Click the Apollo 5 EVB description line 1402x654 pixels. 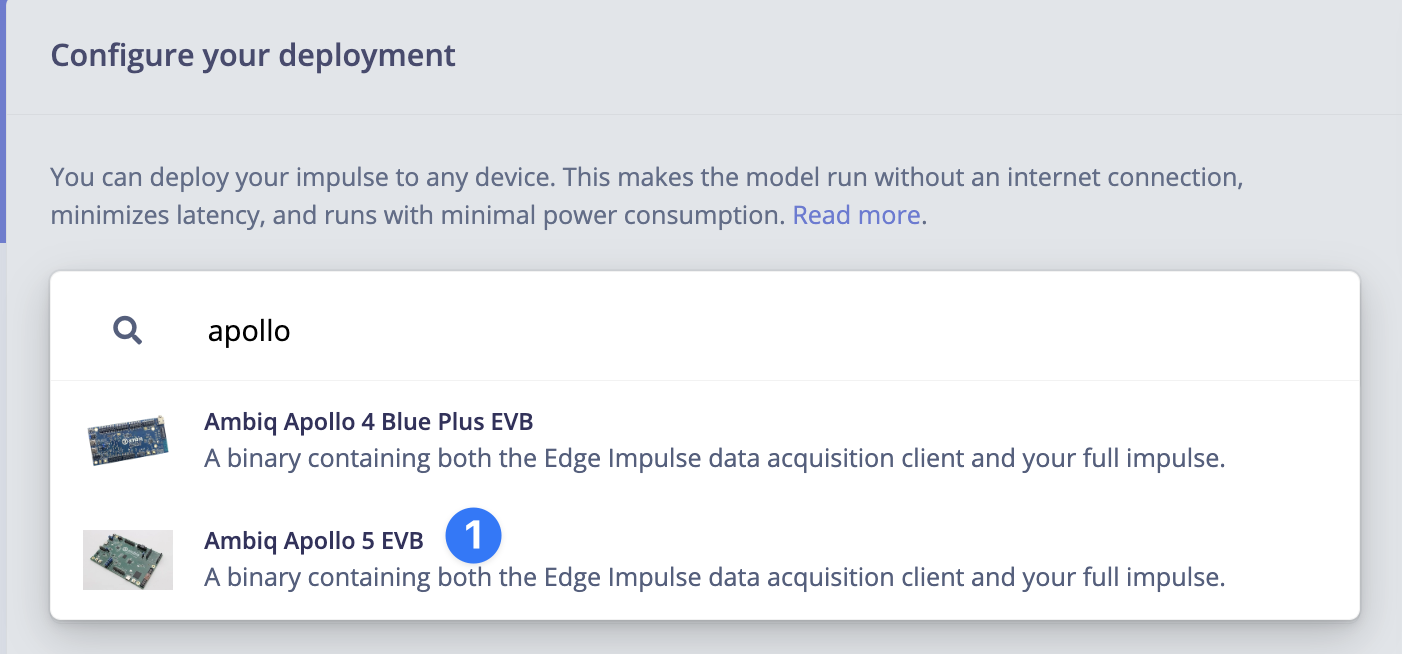coord(714,577)
